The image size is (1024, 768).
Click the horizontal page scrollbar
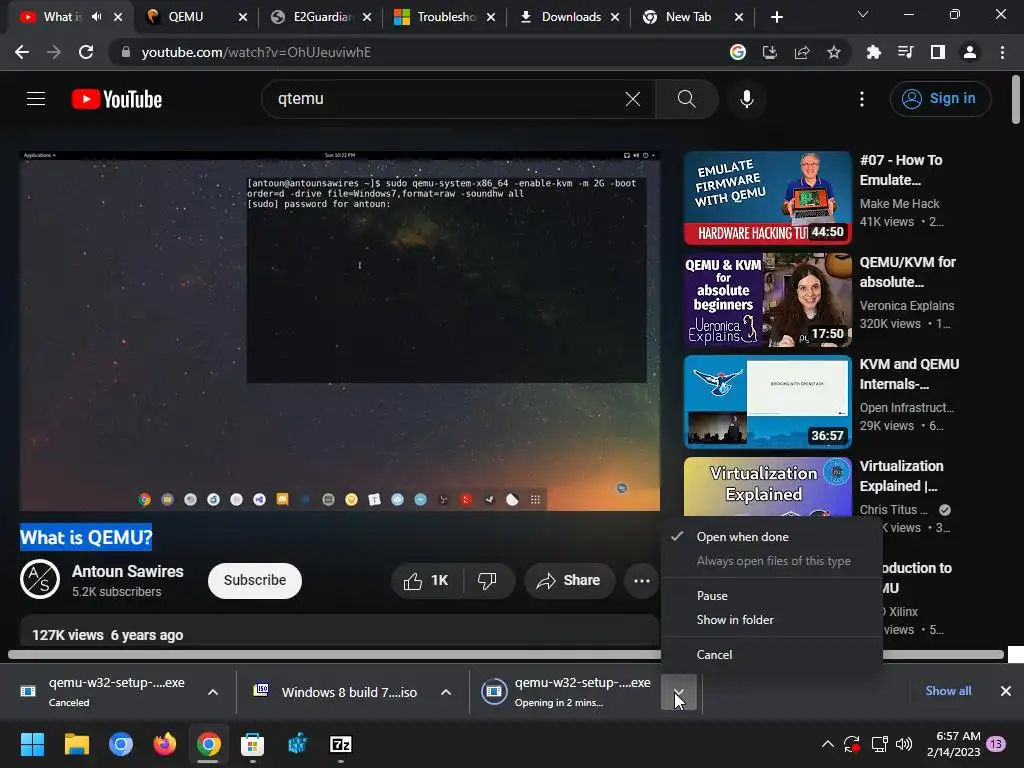[x=506, y=654]
